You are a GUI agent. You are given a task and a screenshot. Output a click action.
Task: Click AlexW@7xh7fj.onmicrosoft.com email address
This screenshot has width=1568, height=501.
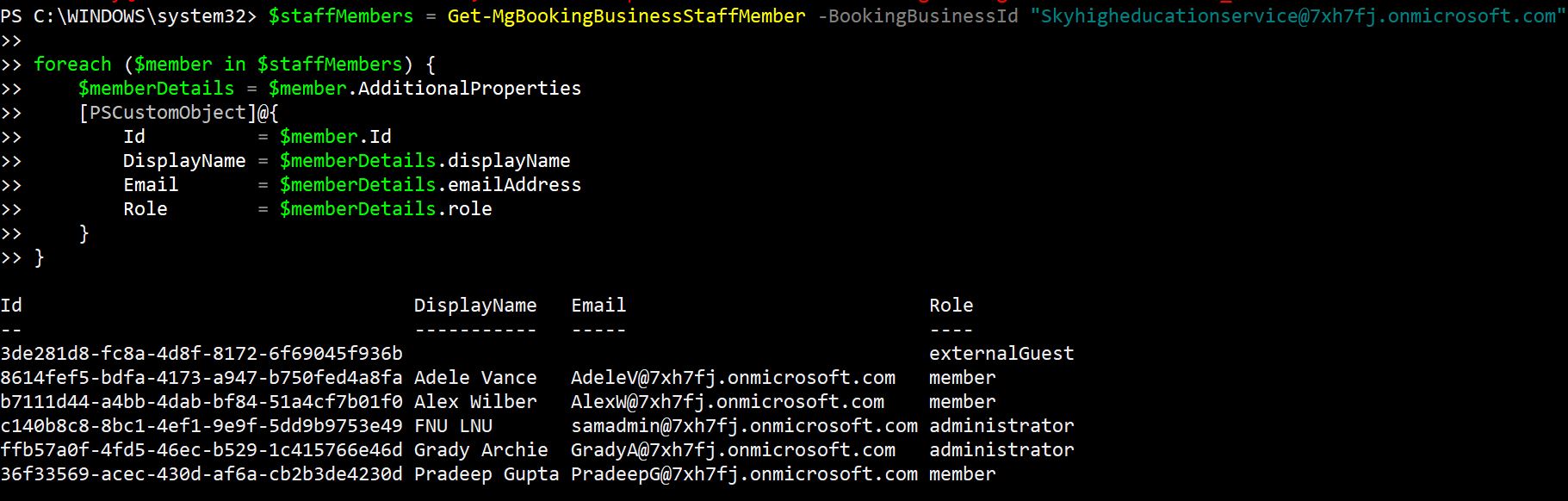pos(727,401)
